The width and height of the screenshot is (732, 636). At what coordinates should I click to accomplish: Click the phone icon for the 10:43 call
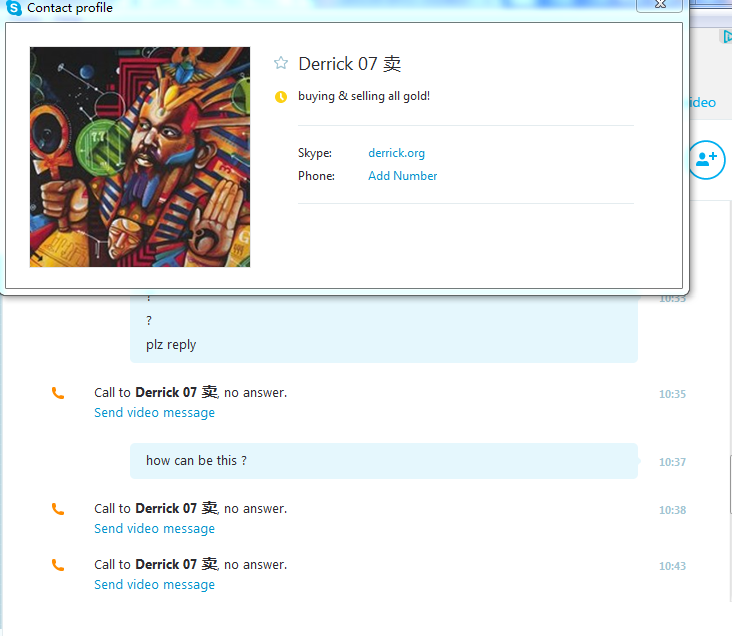58,565
